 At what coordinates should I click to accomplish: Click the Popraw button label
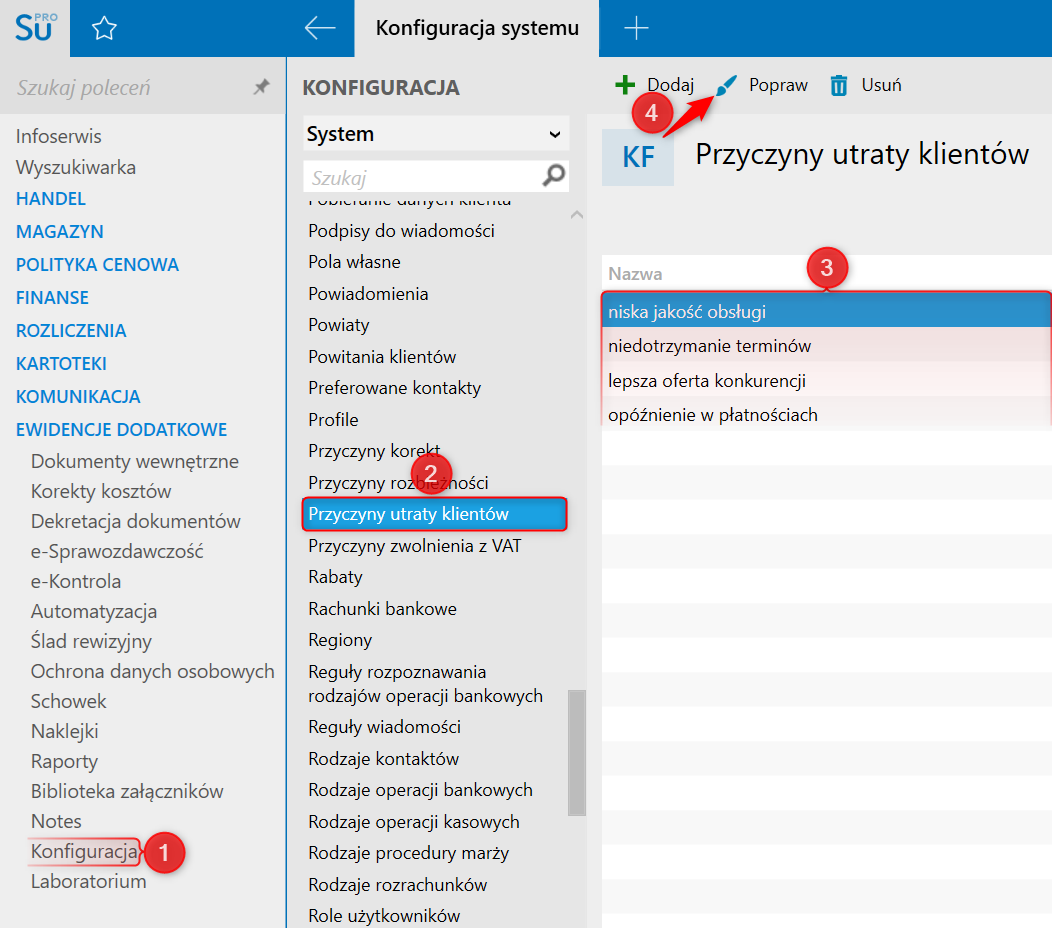pyautogui.click(x=778, y=85)
